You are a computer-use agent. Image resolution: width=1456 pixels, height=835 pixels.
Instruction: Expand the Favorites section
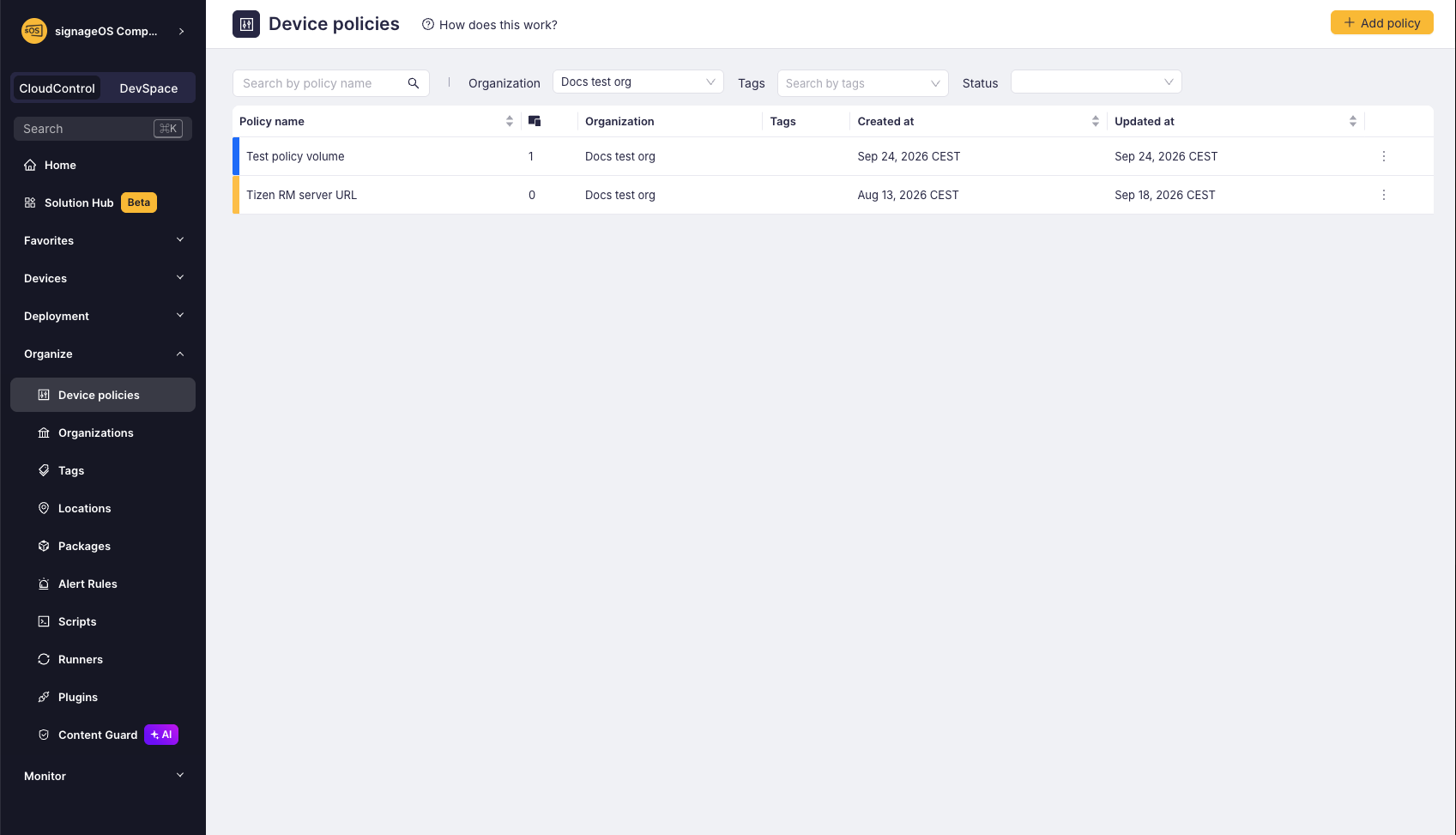(103, 240)
